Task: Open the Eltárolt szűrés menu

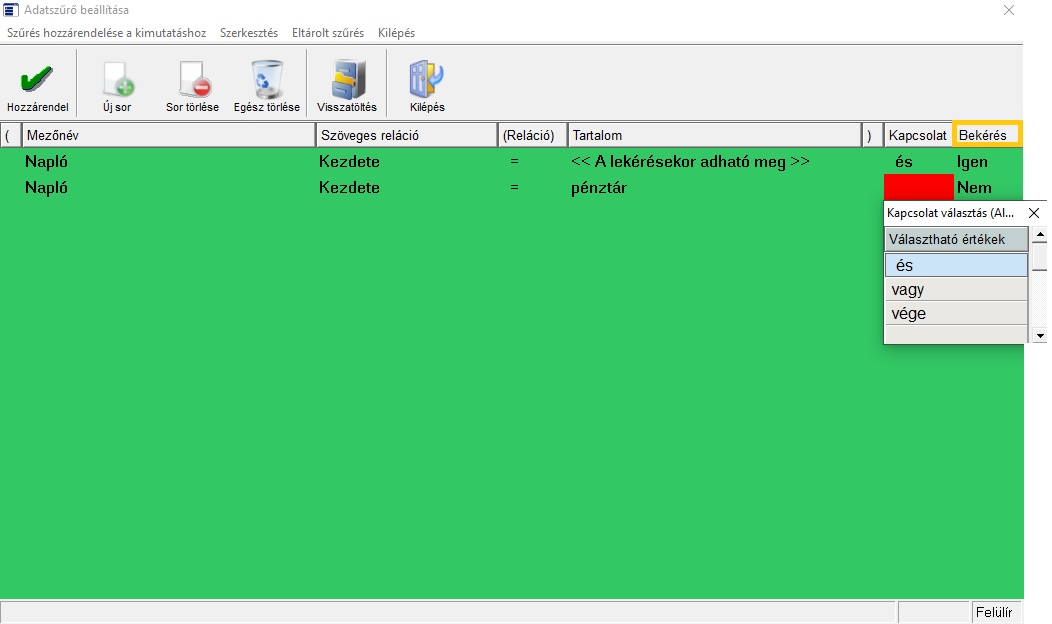Action: (328, 33)
